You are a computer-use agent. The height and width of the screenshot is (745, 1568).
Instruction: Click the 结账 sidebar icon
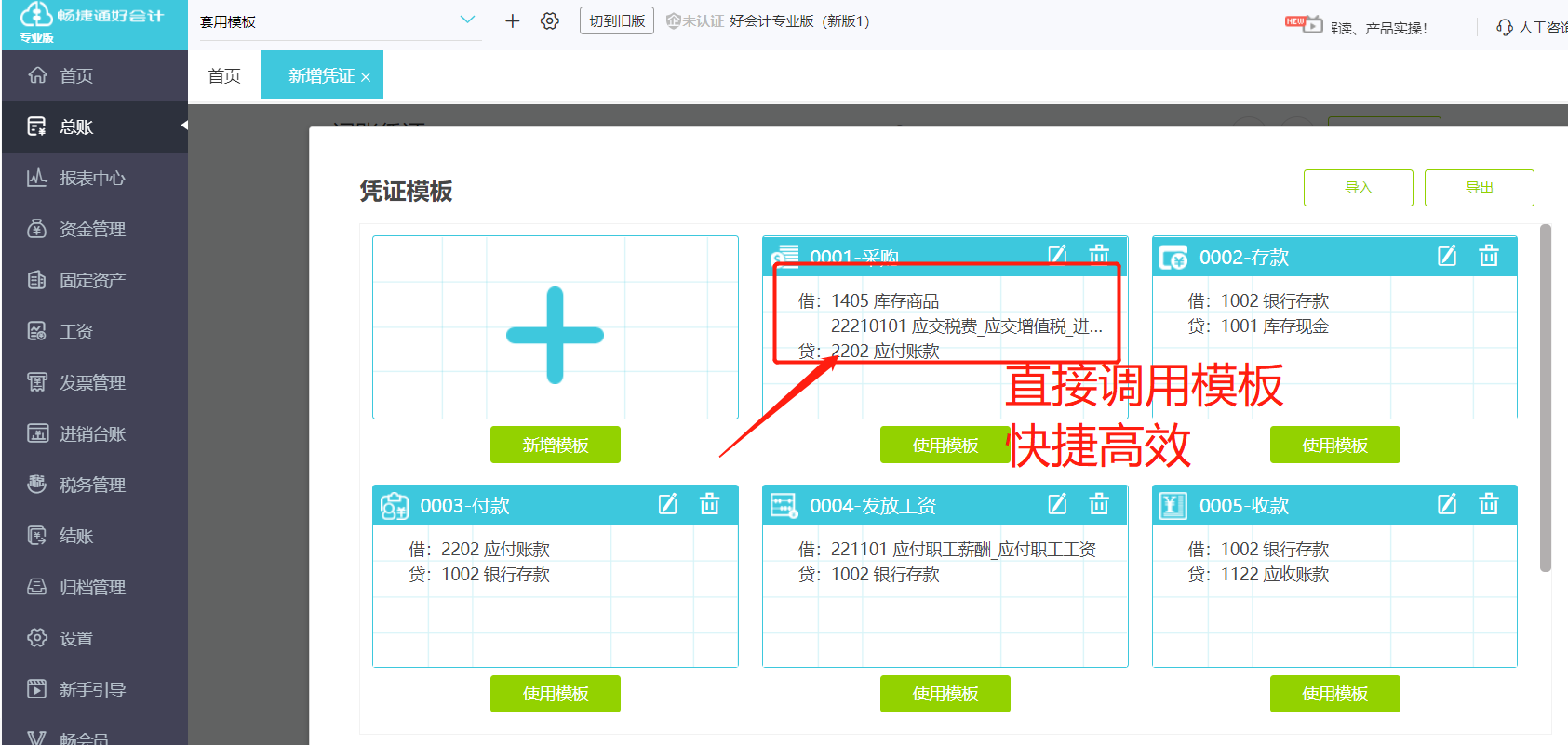click(36, 536)
